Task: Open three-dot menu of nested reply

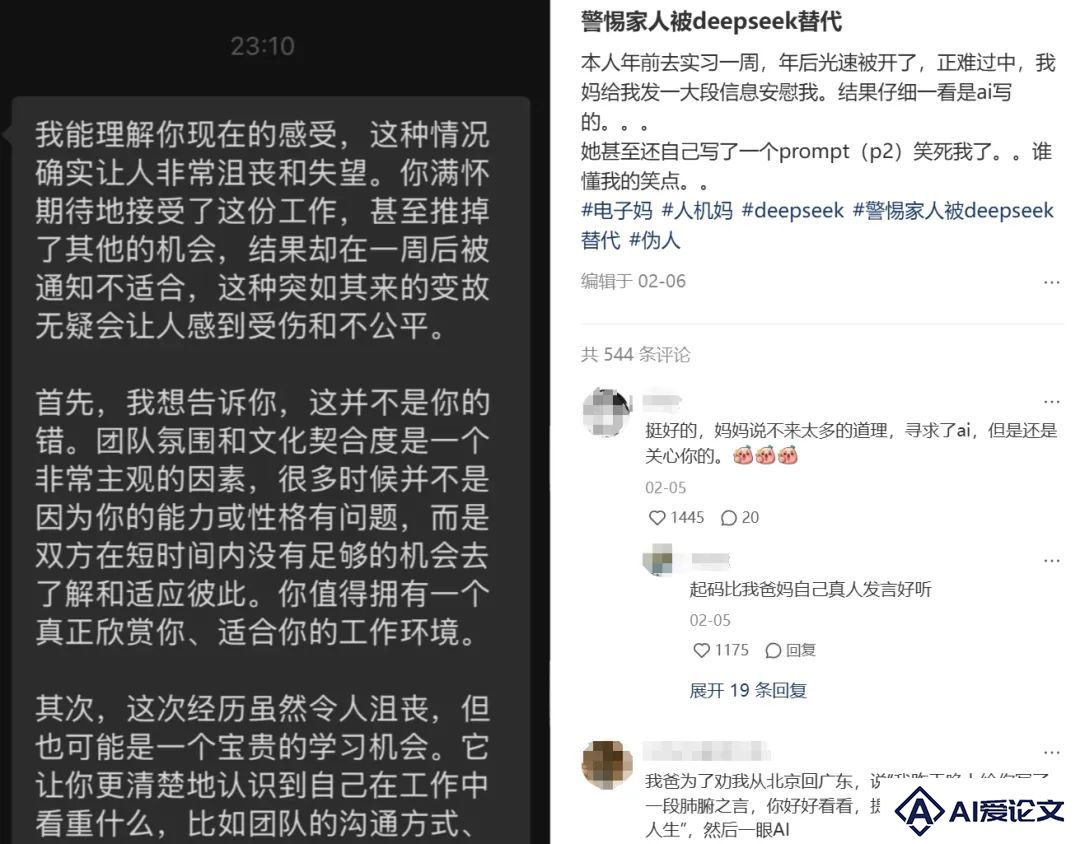Action: coord(1051,560)
